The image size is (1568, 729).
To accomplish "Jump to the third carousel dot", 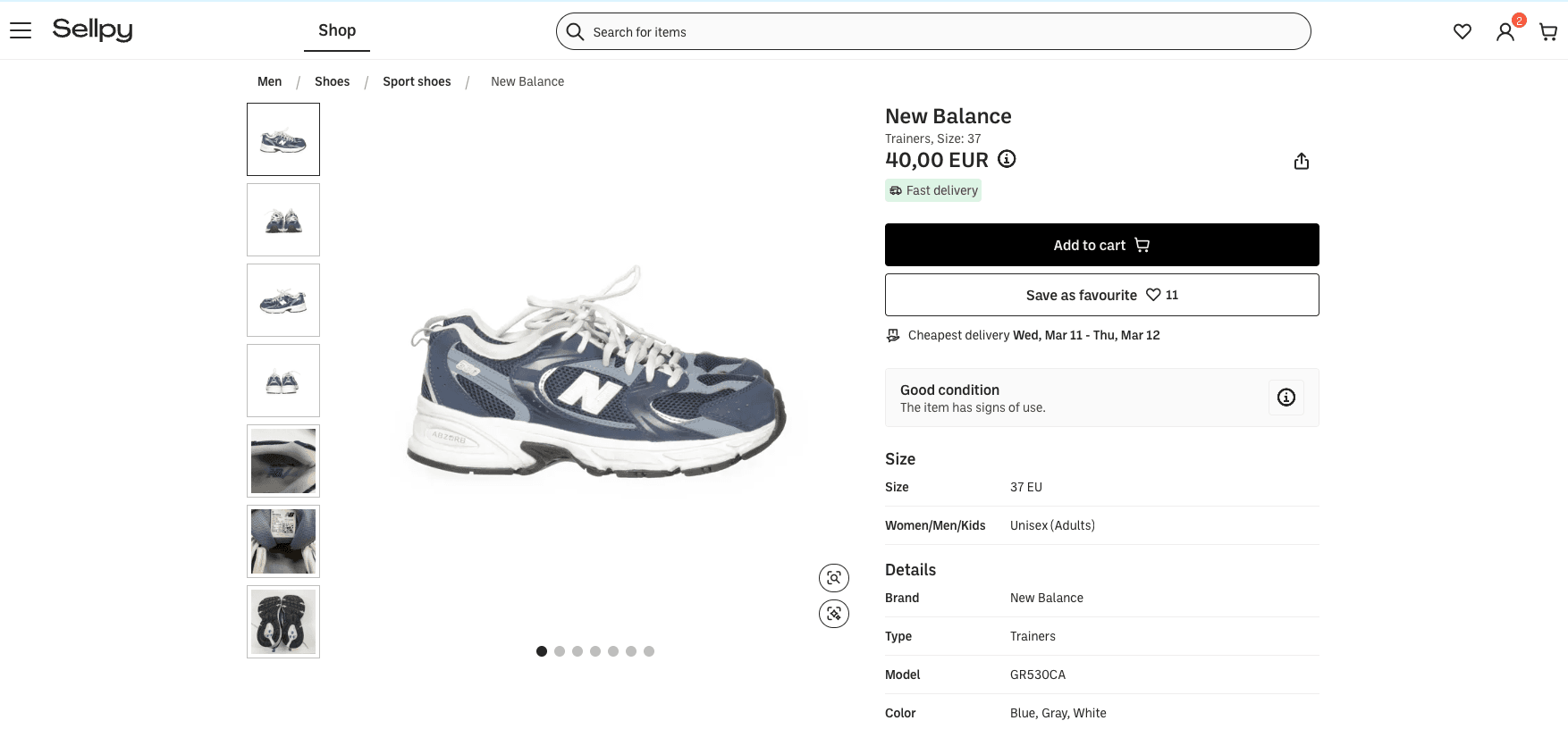I will click(x=577, y=651).
